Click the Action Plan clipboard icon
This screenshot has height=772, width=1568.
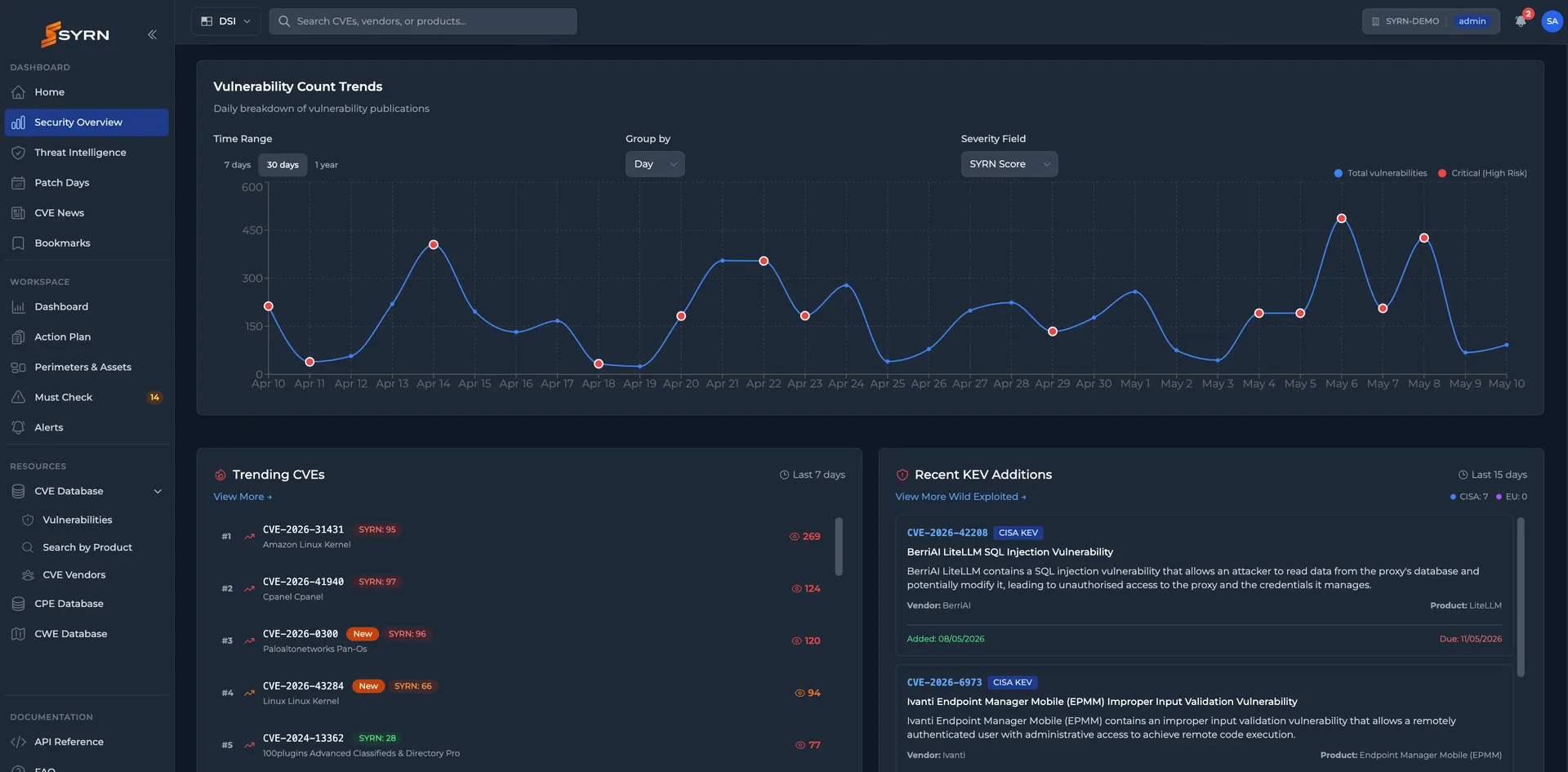click(x=18, y=337)
